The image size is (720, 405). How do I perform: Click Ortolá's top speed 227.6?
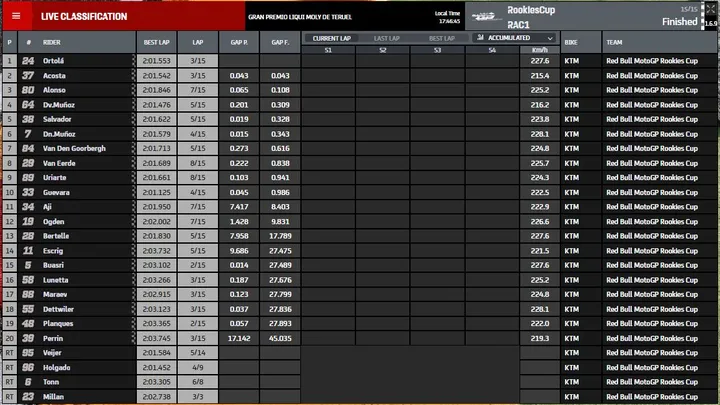point(540,61)
